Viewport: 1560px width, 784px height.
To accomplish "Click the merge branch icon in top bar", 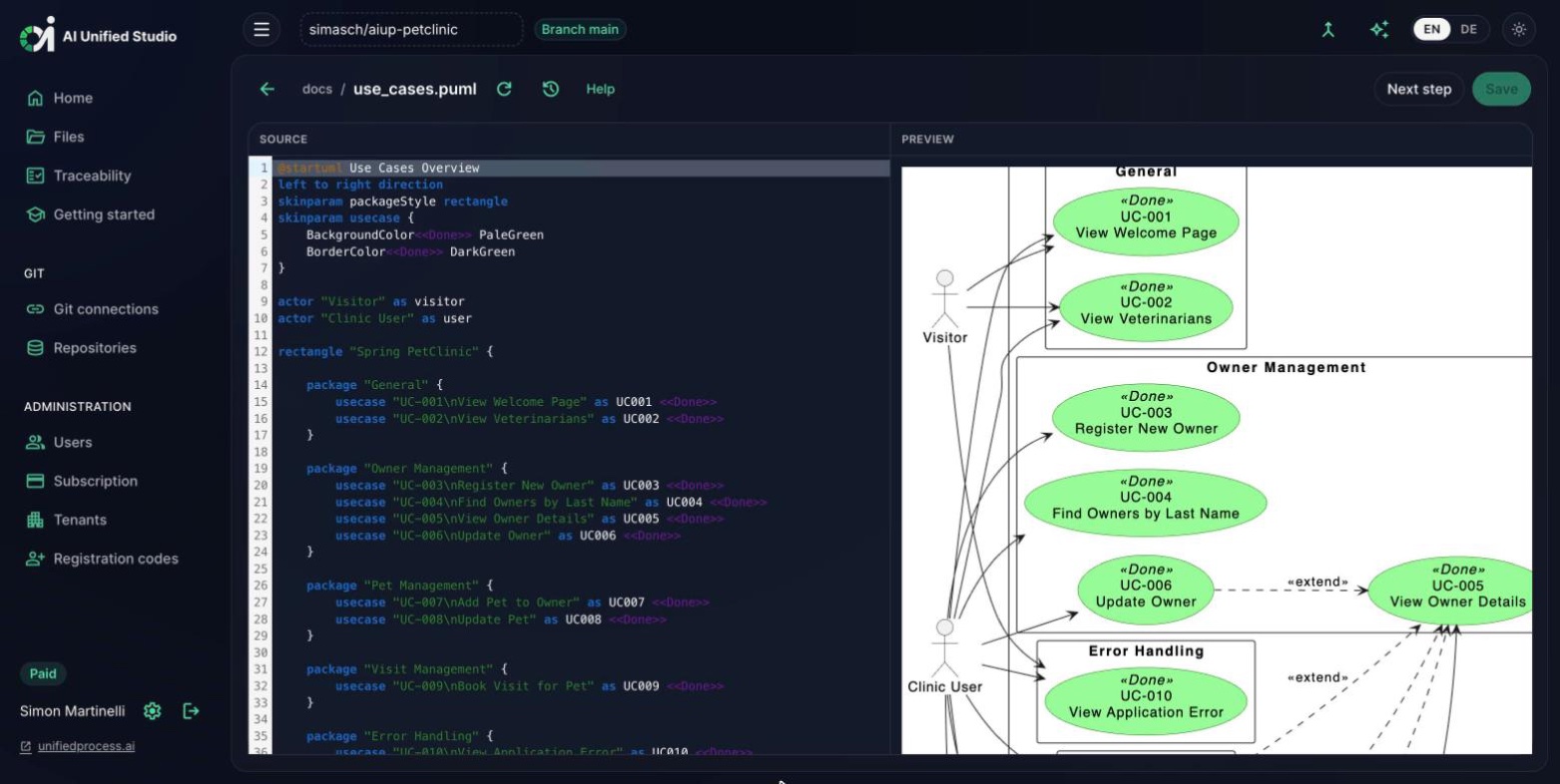I will click(x=1328, y=29).
